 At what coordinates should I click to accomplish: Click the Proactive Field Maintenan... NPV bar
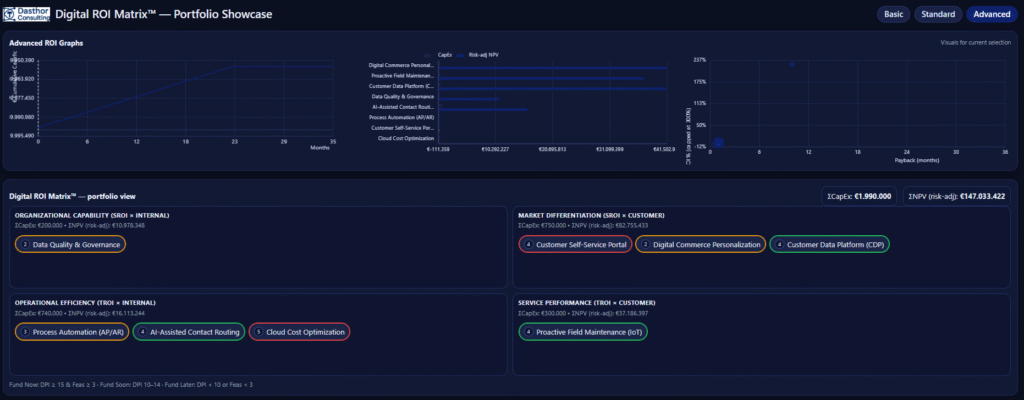click(x=541, y=78)
